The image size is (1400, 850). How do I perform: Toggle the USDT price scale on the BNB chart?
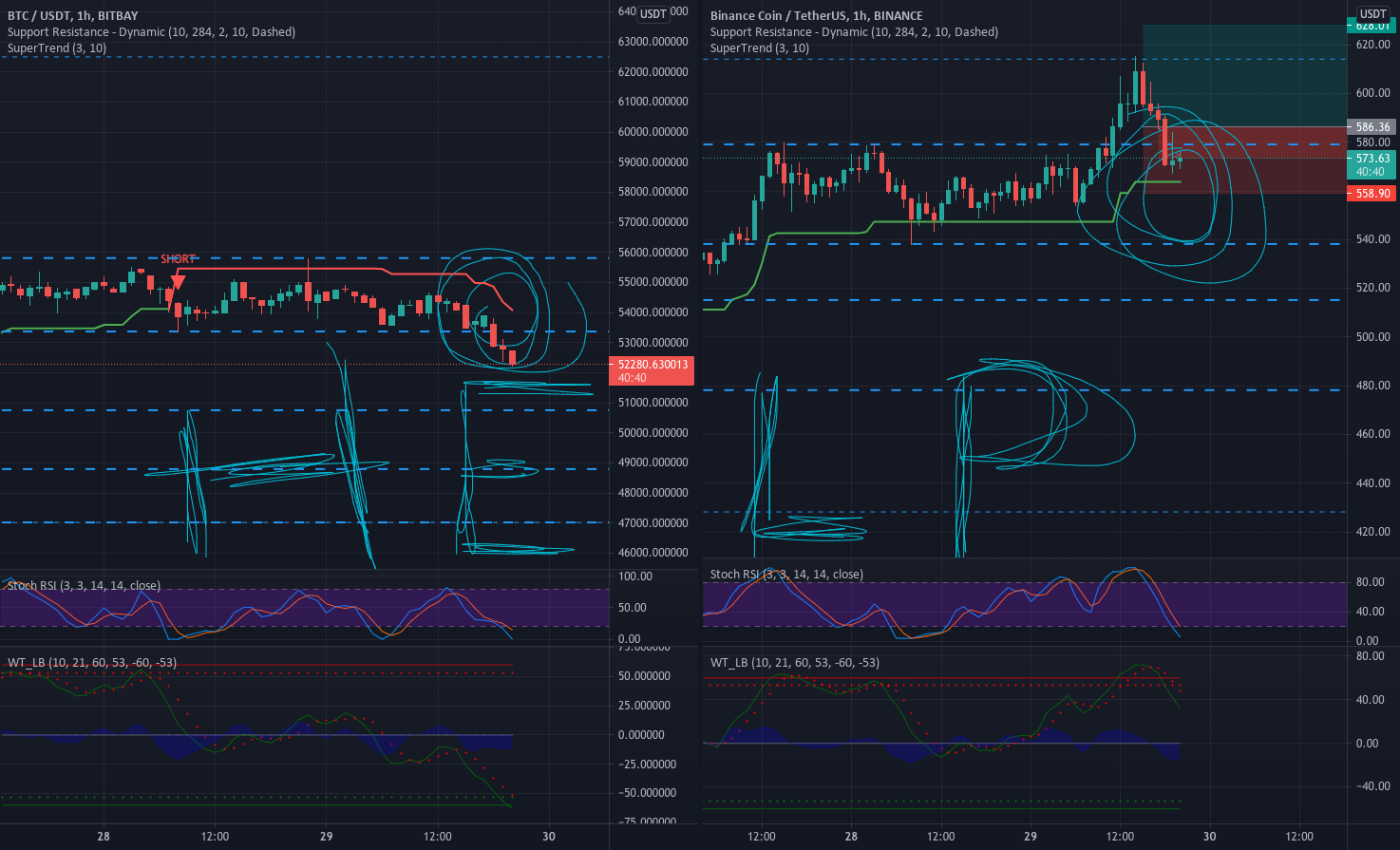(1374, 13)
